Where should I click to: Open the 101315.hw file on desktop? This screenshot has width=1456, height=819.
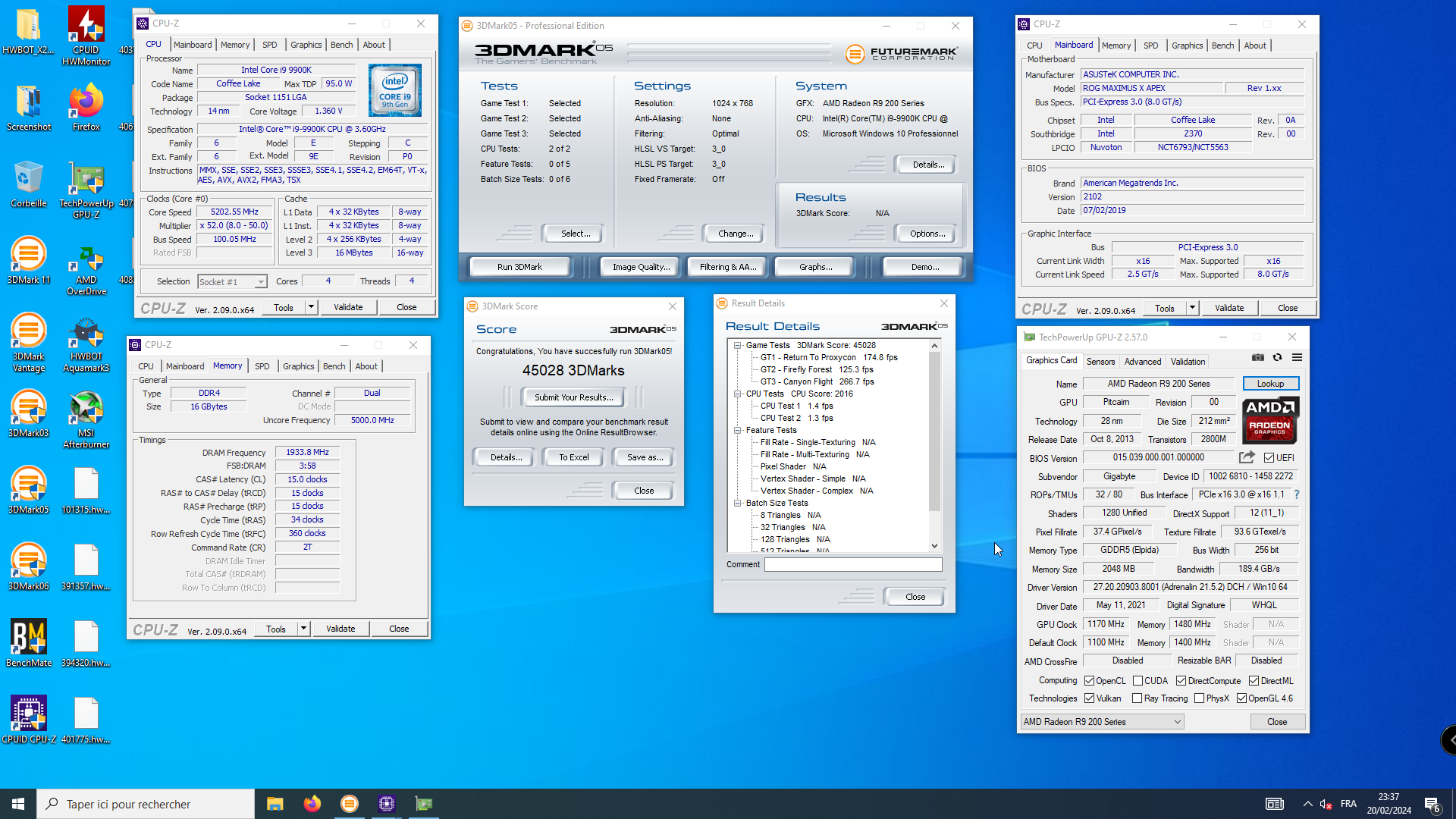[x=86, y=491]
